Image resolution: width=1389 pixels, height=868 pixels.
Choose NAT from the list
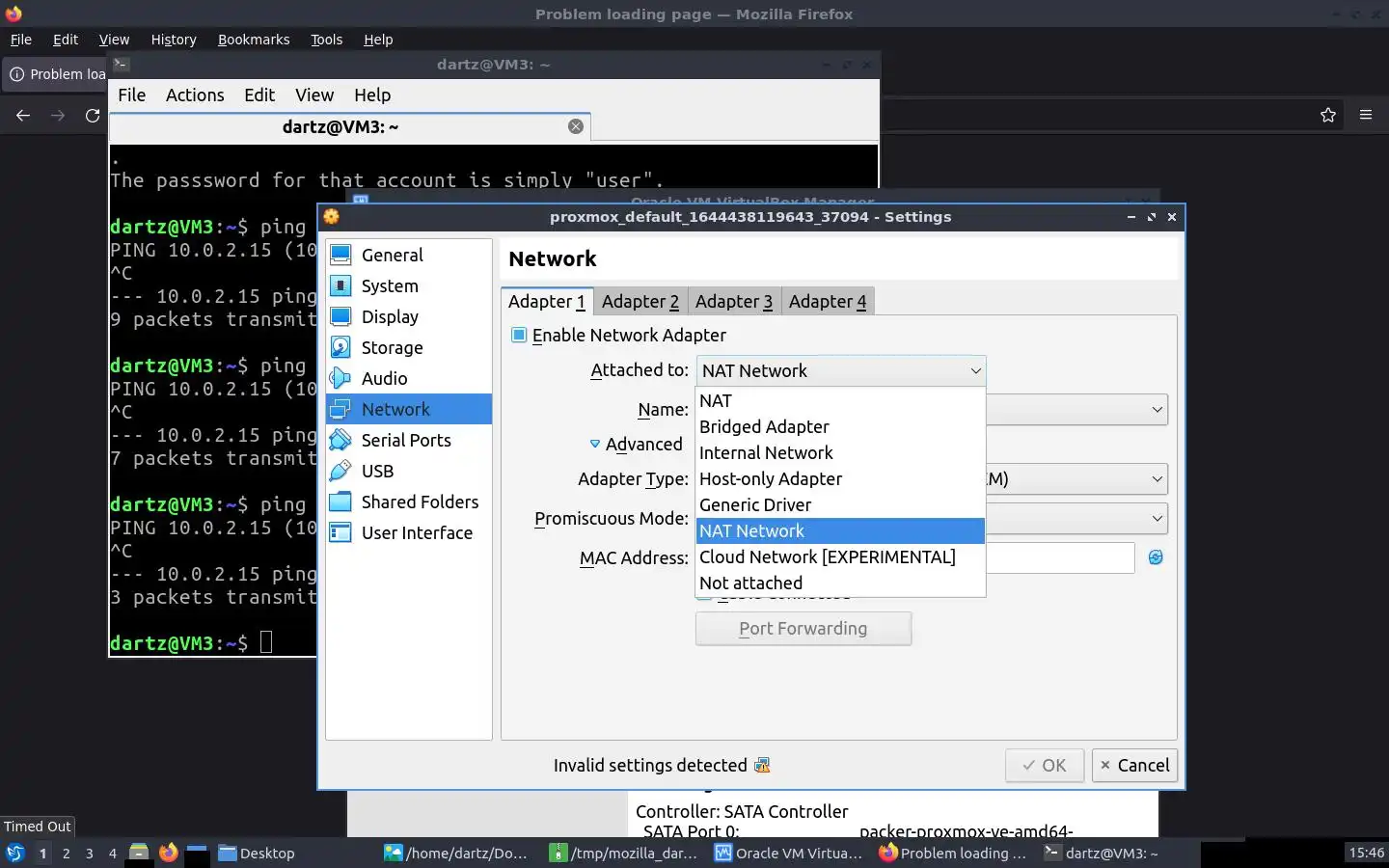840,400
